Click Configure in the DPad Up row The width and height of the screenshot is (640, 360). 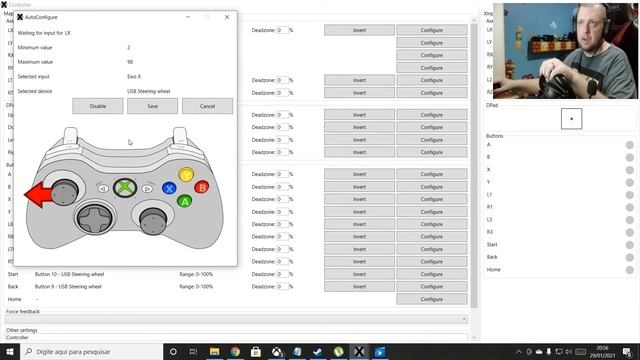point(431,115)
